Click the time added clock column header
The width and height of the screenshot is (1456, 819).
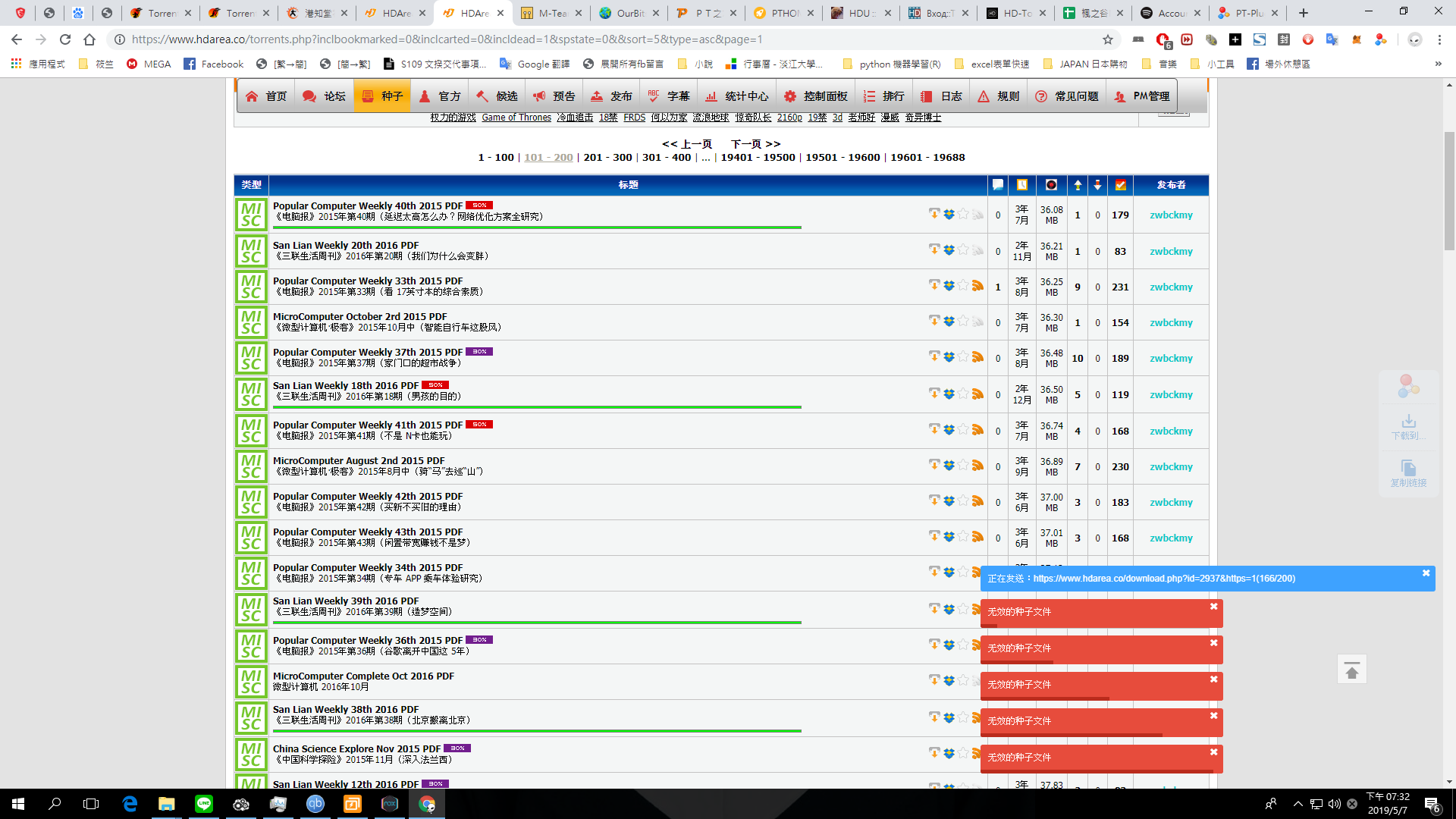pyautogui.click(x=1021, y=185)
